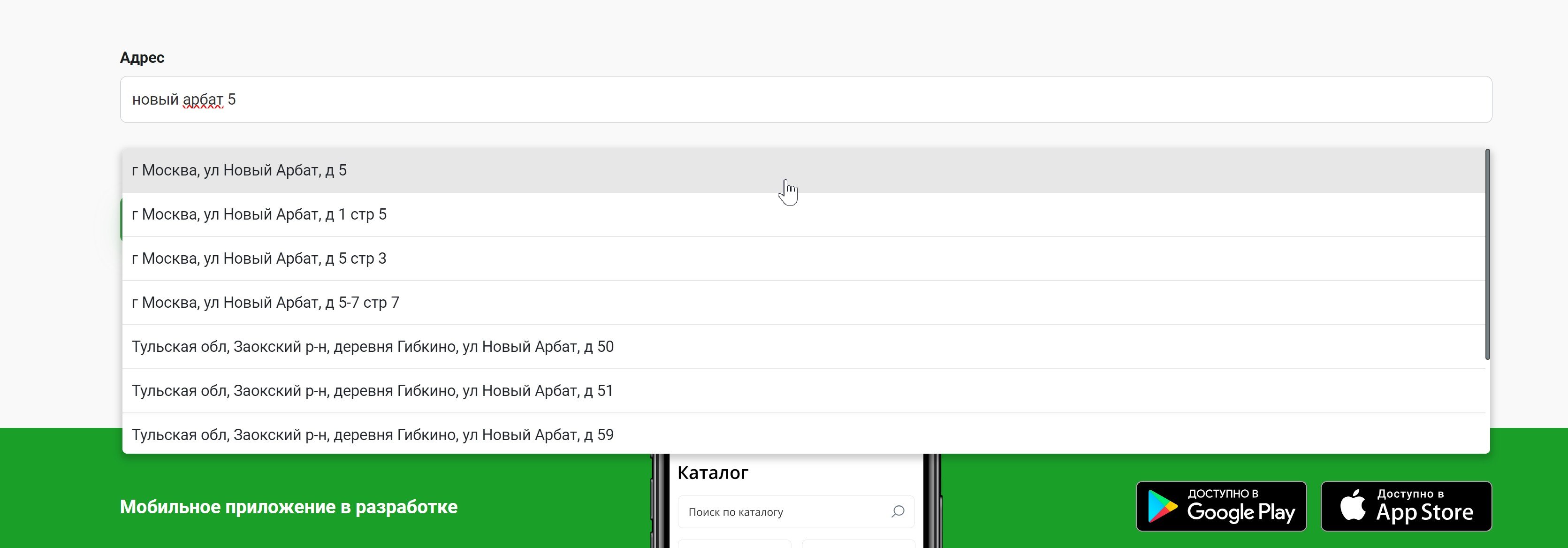Click the Apple logo icon

[x=1353, y=505]
